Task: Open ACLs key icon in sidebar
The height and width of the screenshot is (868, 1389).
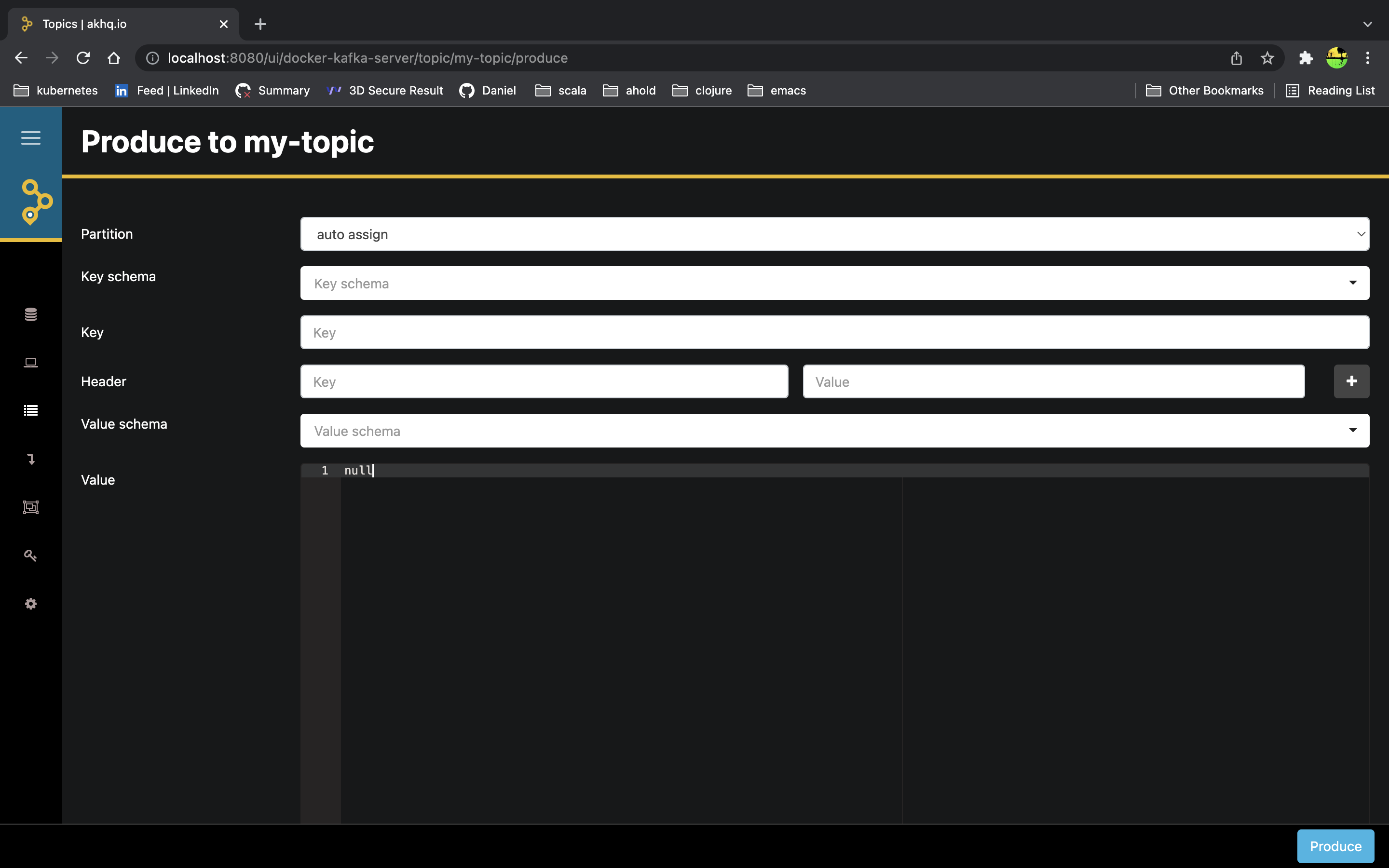Action: click(x=30, y=555)
